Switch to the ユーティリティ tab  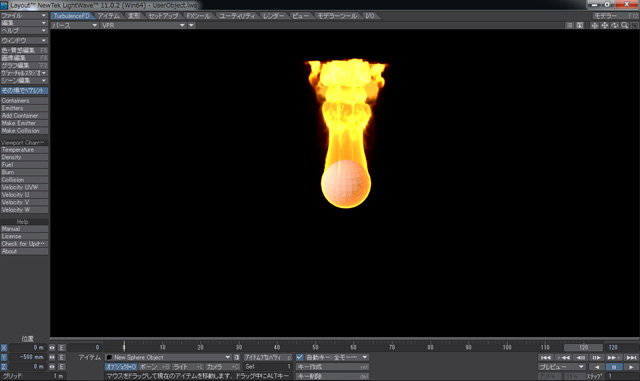(x=237, y=16)
